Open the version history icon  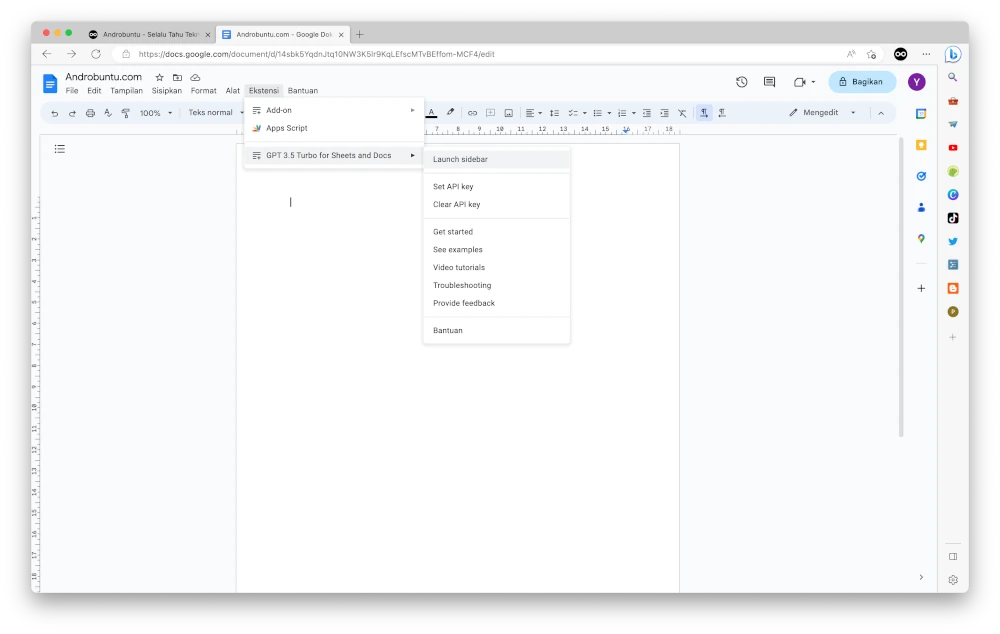coord(740,81)
